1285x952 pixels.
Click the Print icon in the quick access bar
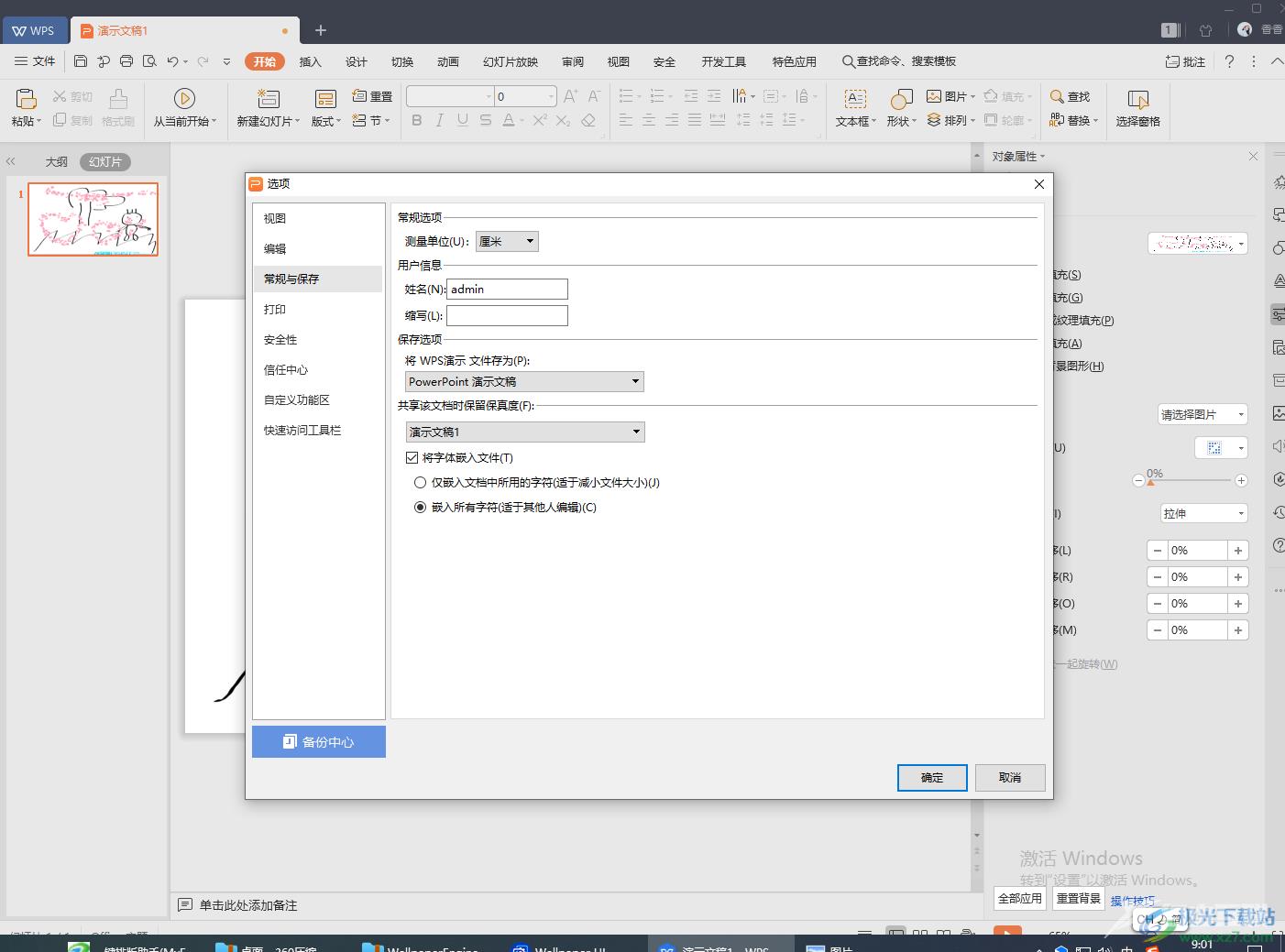click(x=126, y=61)
